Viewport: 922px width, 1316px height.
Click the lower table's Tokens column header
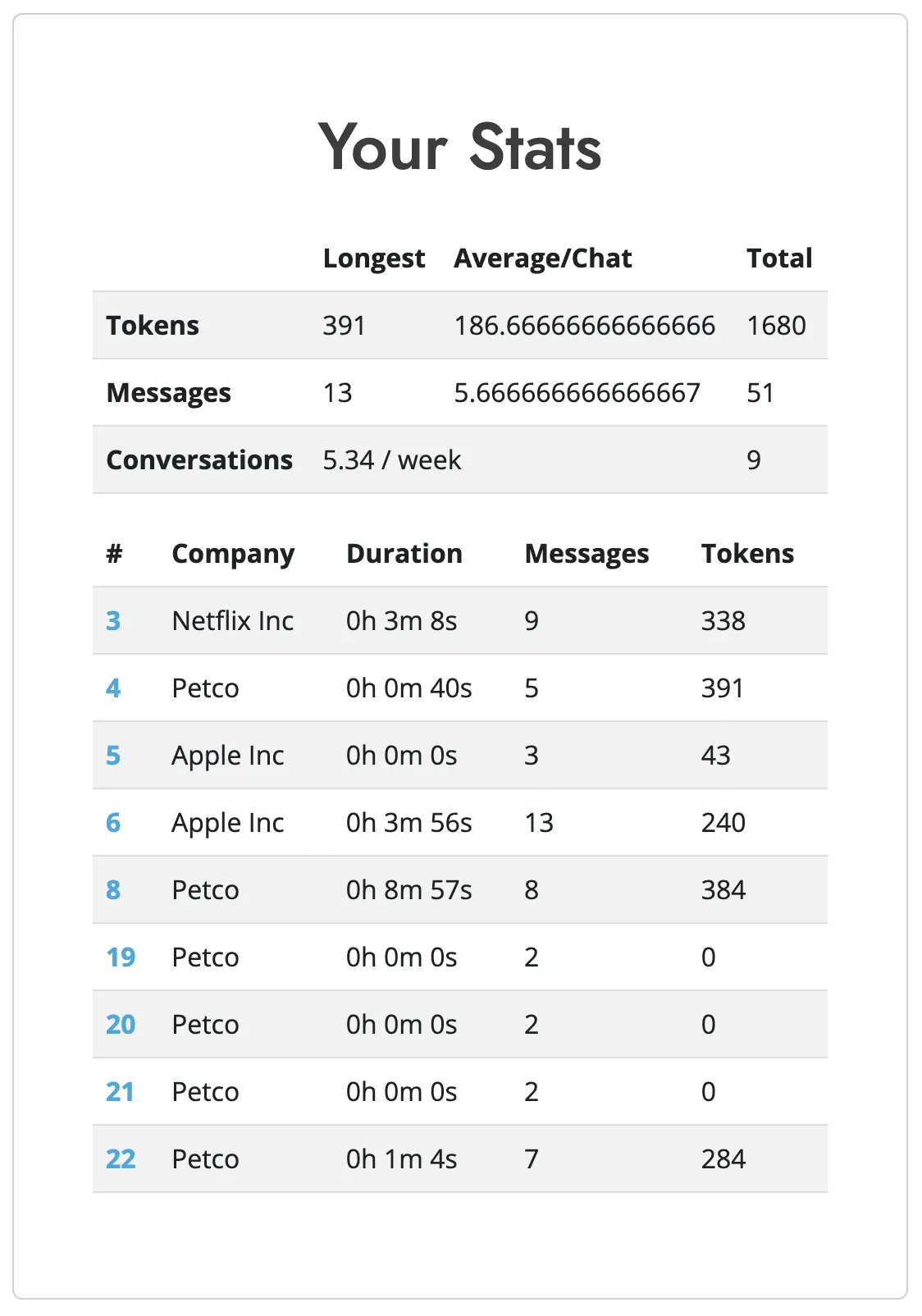747,554
